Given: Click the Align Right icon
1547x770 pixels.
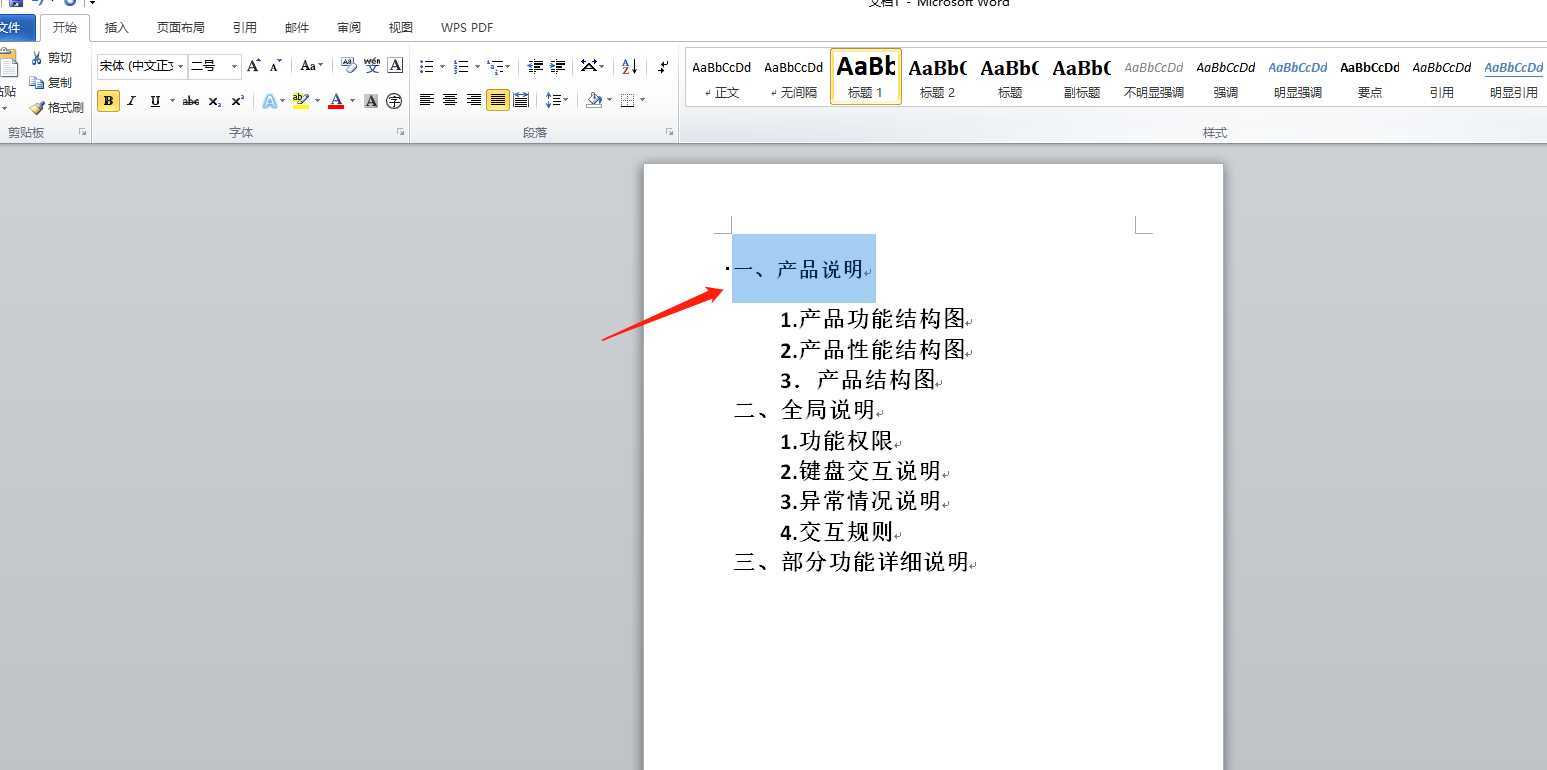Looking at the screenshot, I should point(474,100).
